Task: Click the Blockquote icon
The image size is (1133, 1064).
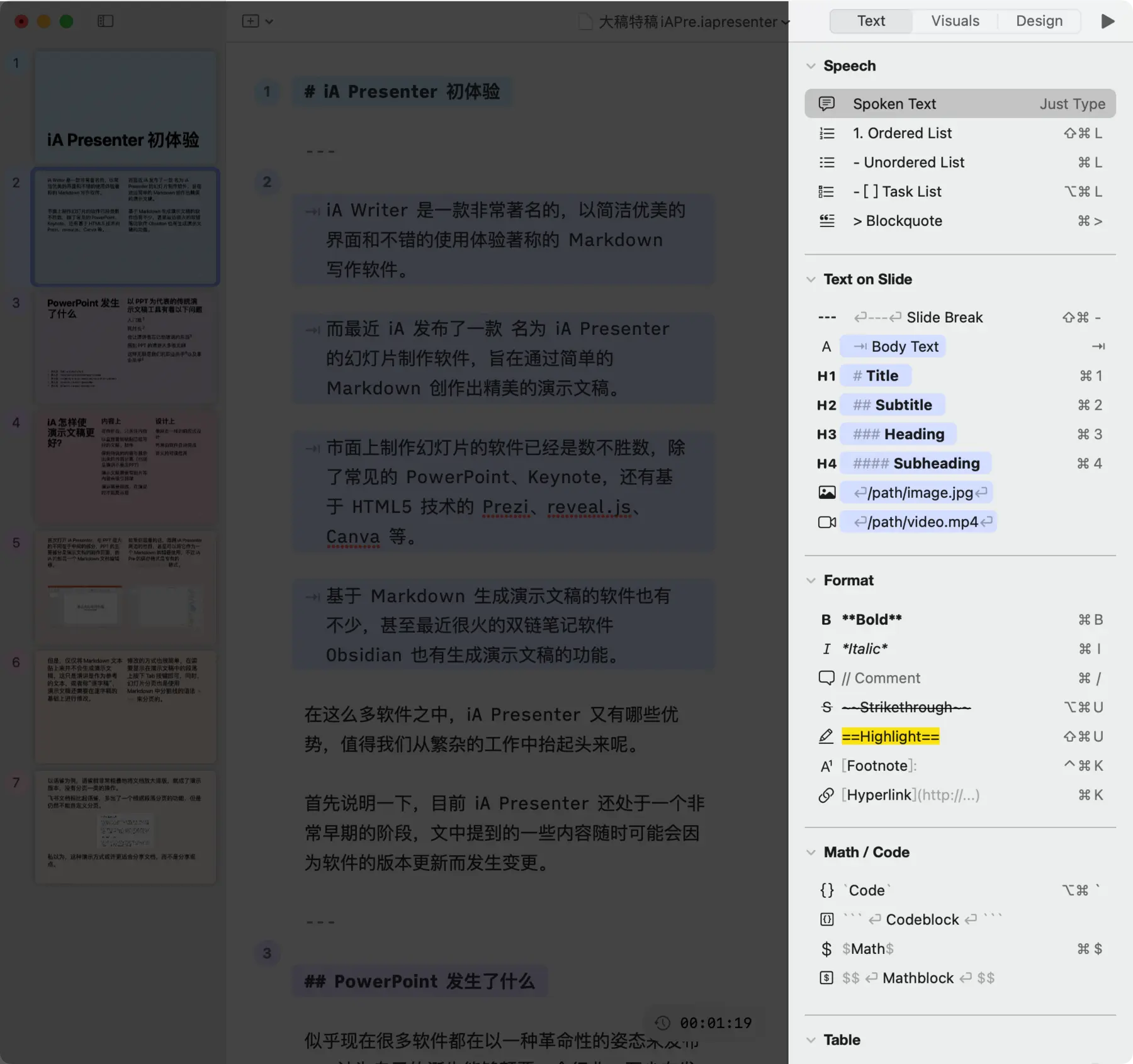Action: (826, 221)
